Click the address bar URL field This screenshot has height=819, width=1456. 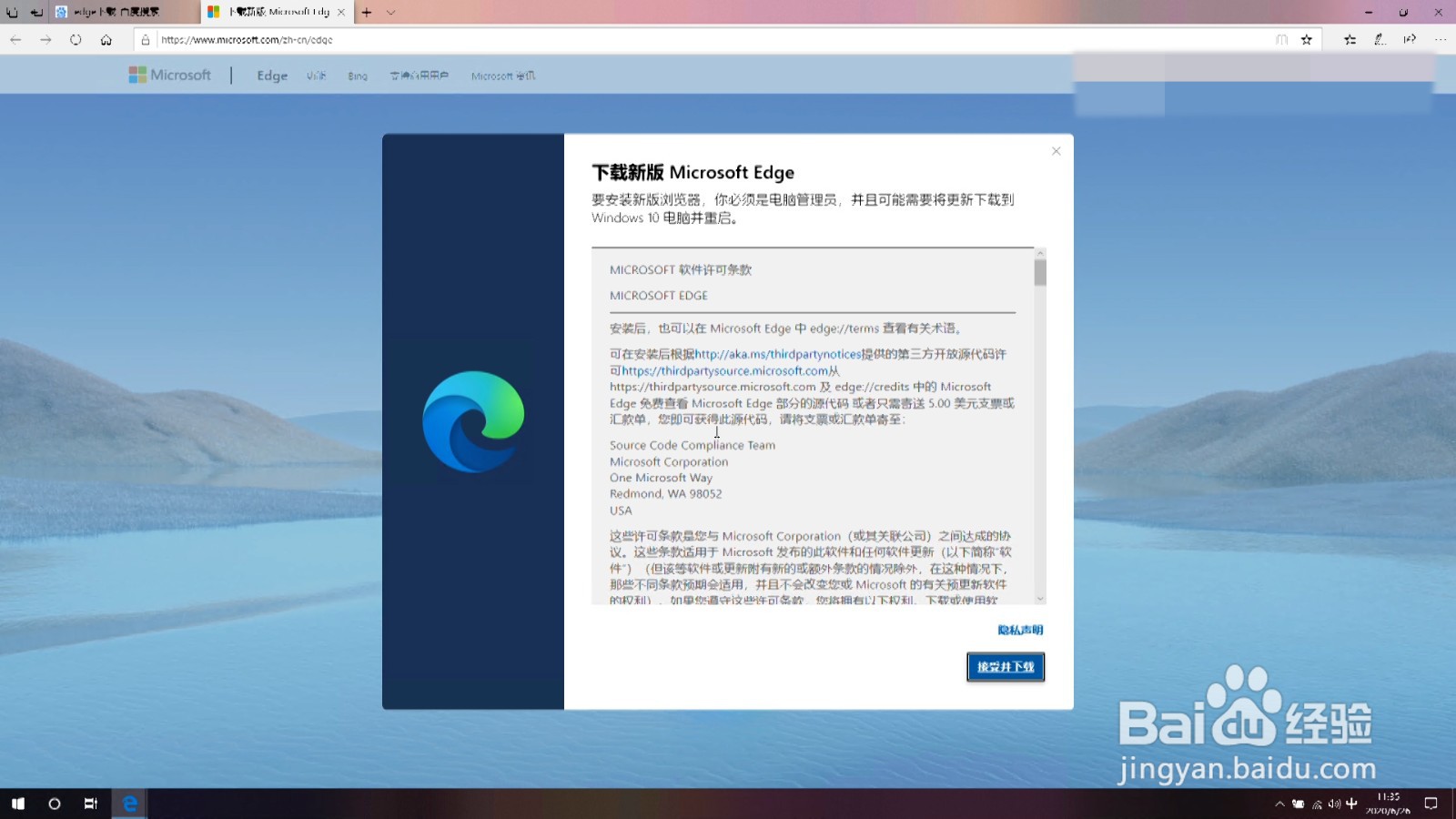pyautogui.click(x=710, y=39)
